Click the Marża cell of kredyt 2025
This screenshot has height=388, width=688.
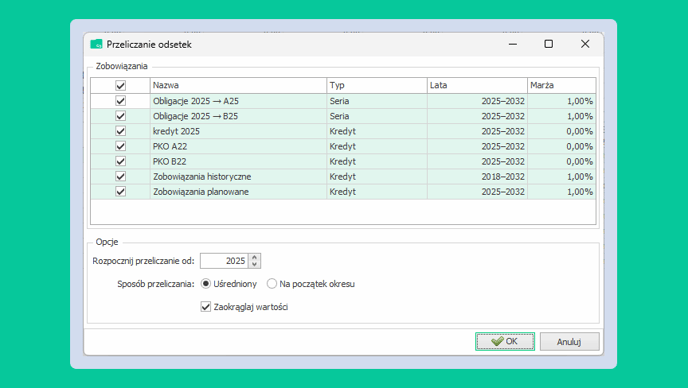562,131
